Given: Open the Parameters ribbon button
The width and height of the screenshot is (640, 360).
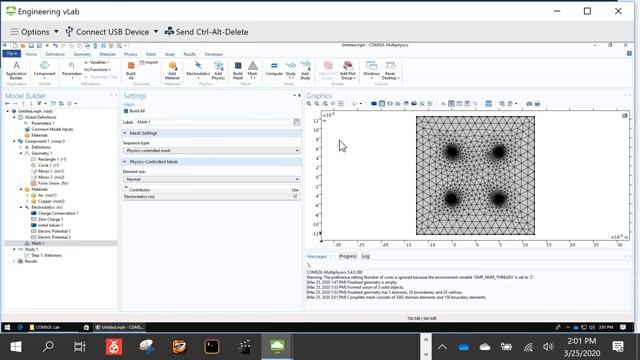Looking at the screenshot, I should pyautogui.click(x=71, y=70).
